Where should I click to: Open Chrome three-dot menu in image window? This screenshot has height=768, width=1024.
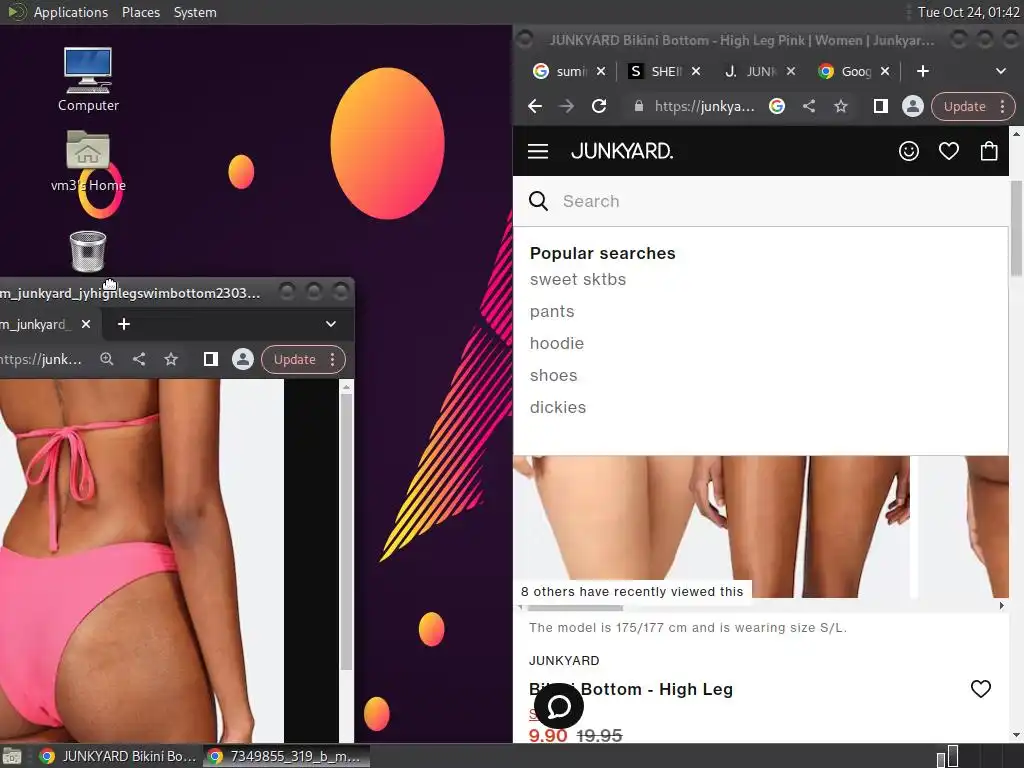coord(332,359)
